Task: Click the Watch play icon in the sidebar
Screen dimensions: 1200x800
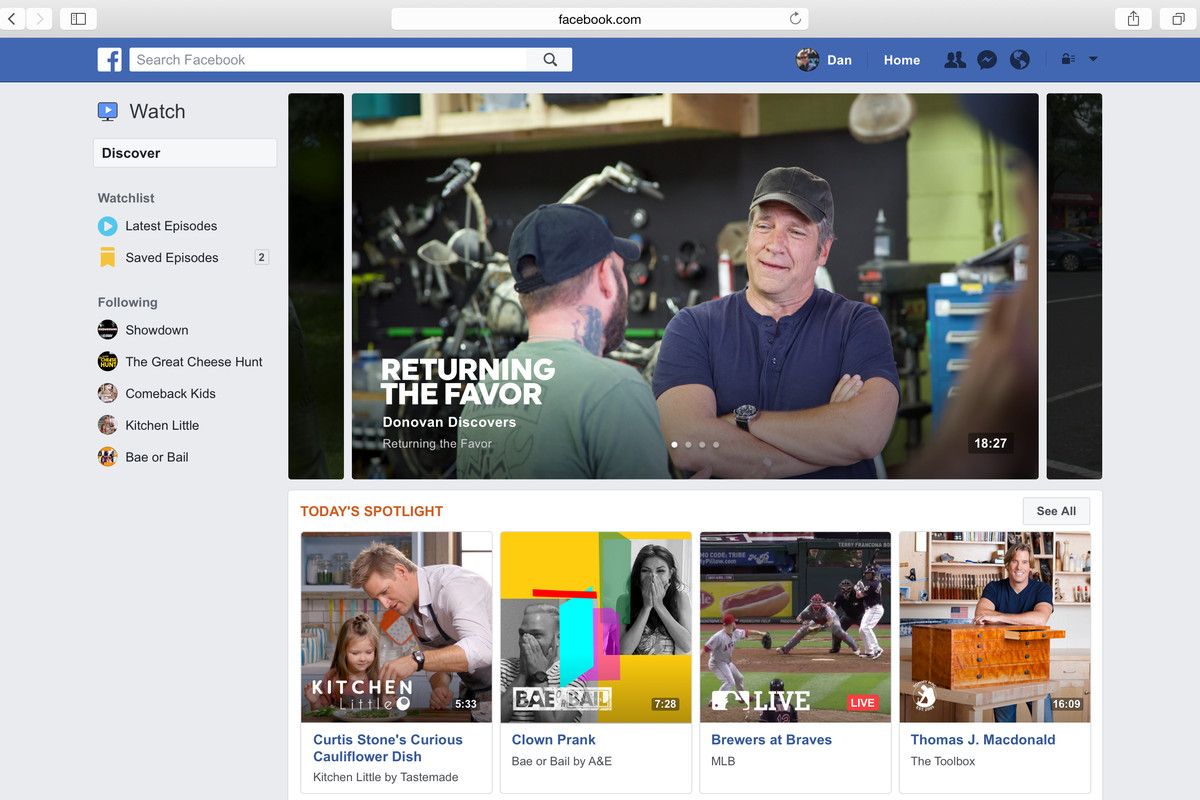Action: click(x=107, y=111)
